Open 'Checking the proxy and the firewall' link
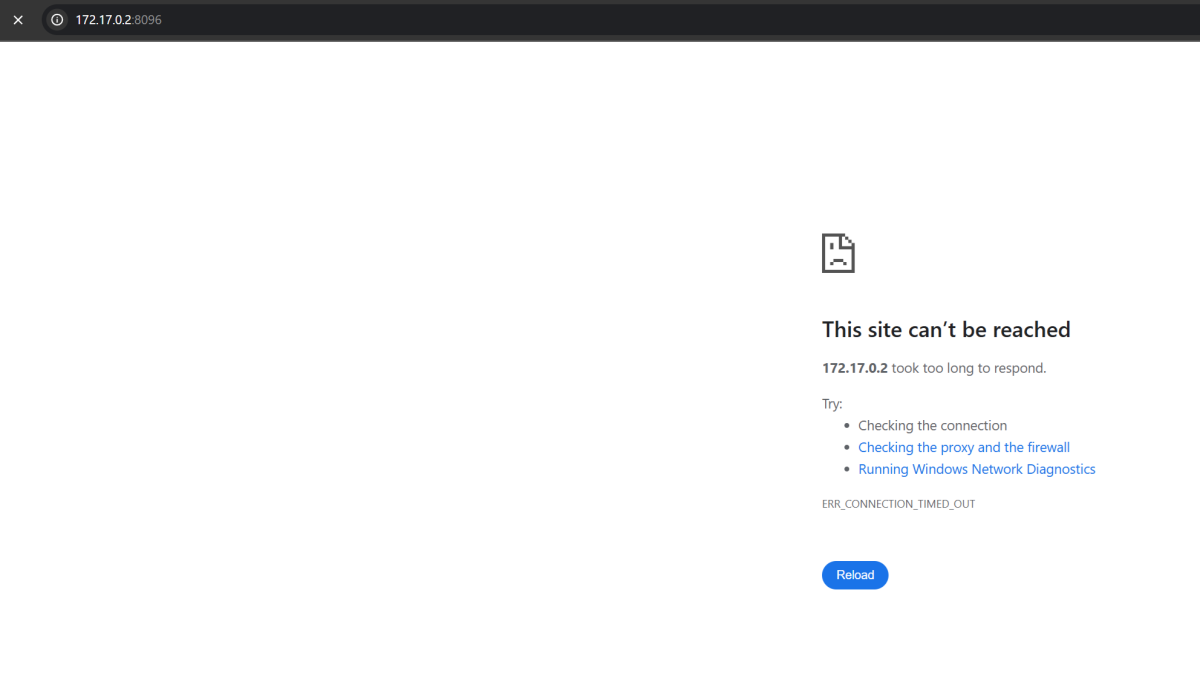The height and width of the screenshot is (699, 1200). pyautogui.click(x=964, y=447)
